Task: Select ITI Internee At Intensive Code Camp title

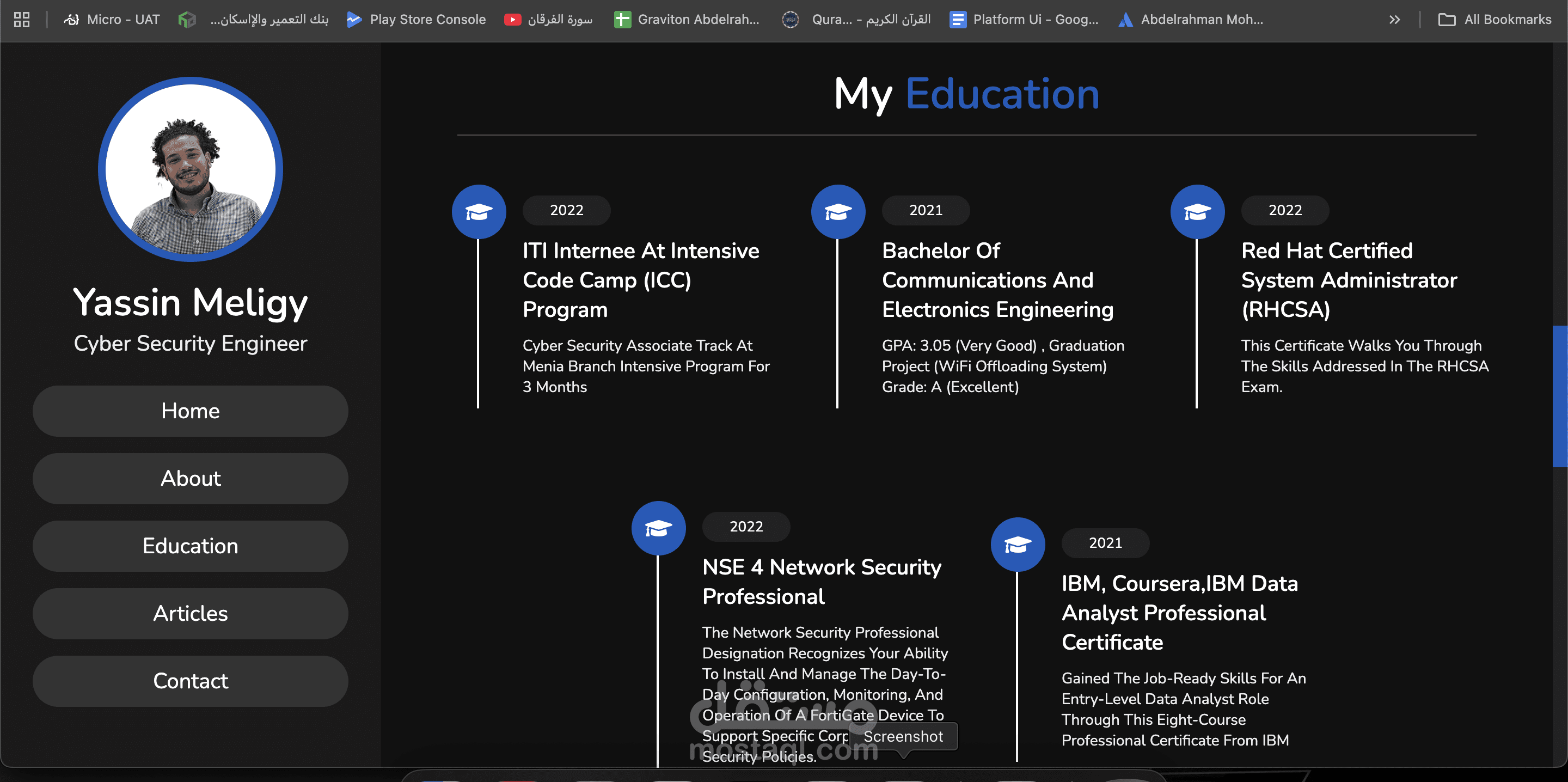Action: pos(641,280)
